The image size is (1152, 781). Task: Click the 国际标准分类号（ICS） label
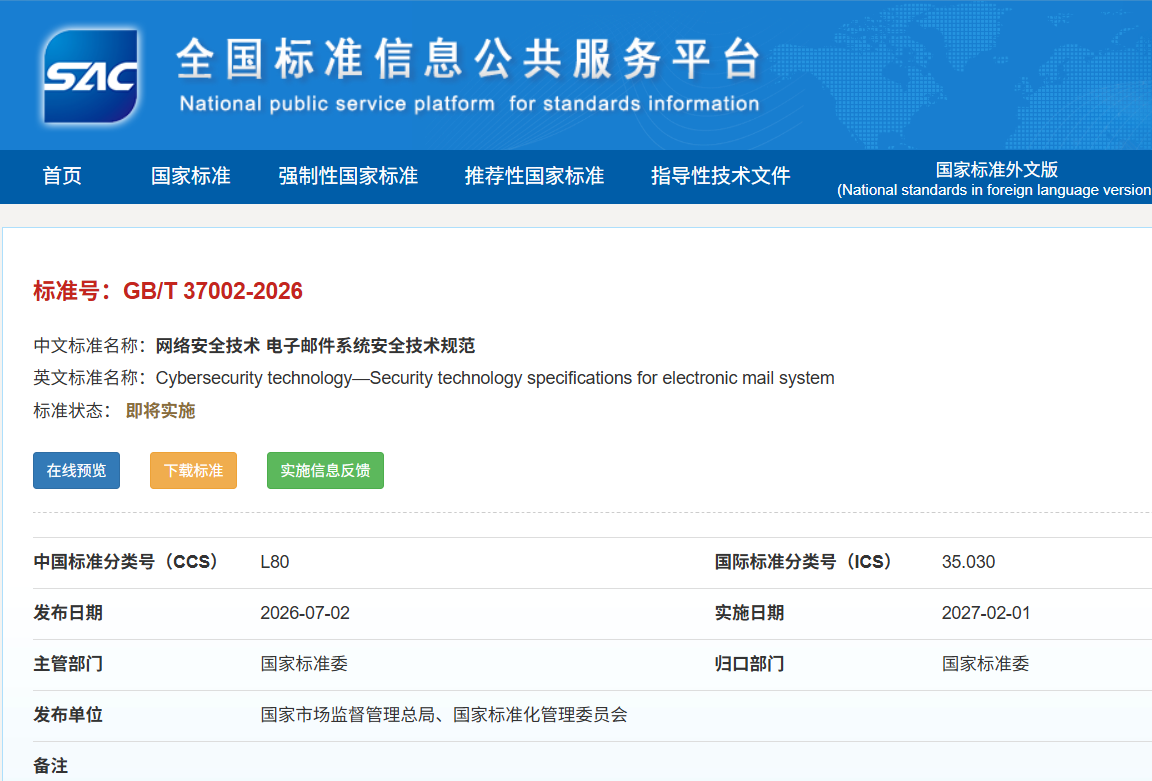[804, 562]
